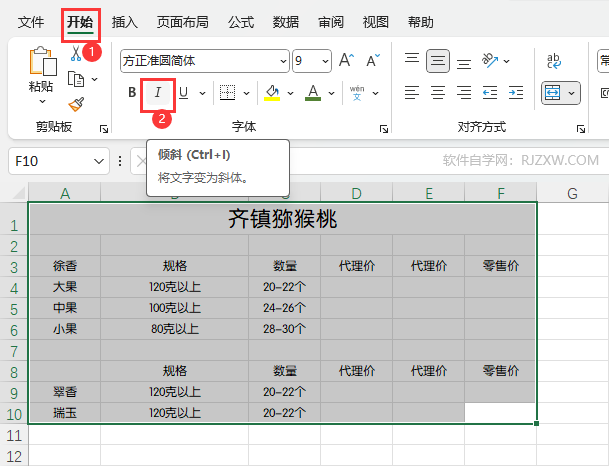
Task: Click the Cut scissors icon
Action: pos(76,53)
